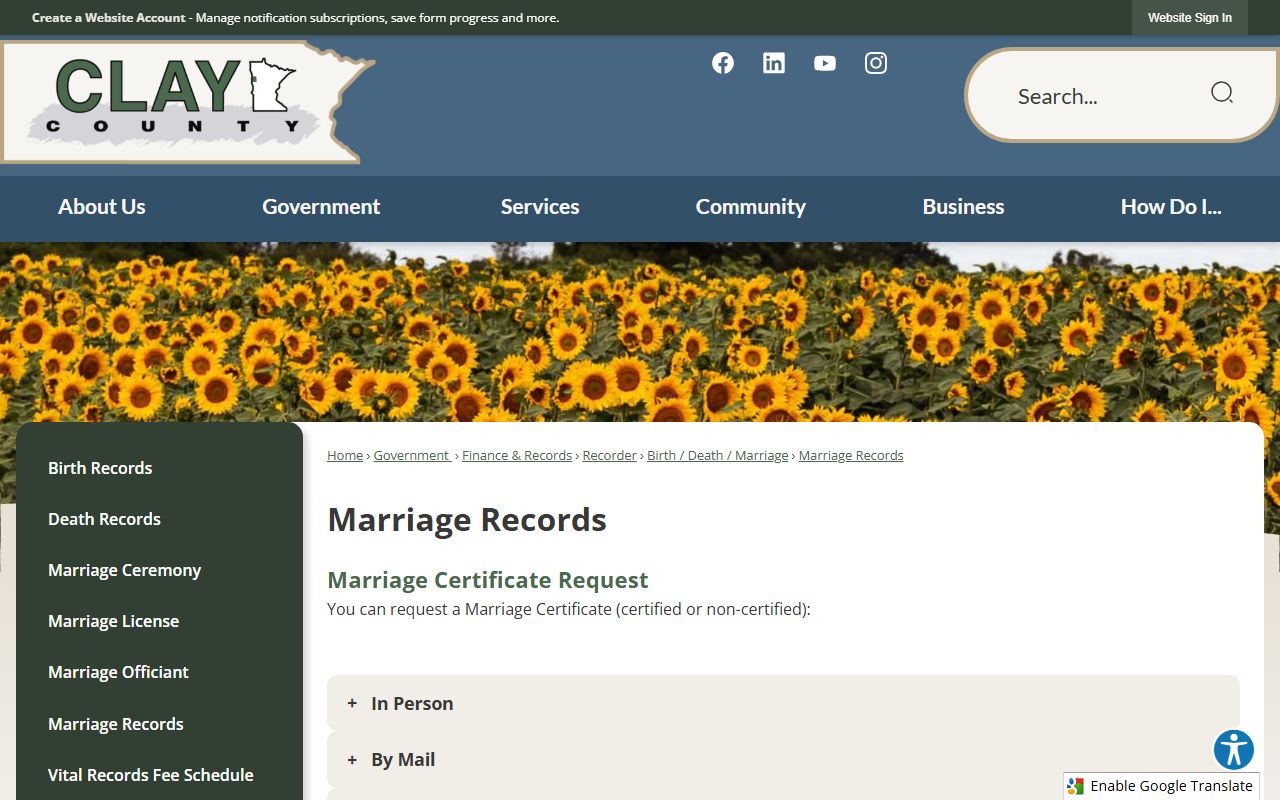Click the Google Translate logo icon
Viewport: 1280px width, 800px height.
point(1076,786)
